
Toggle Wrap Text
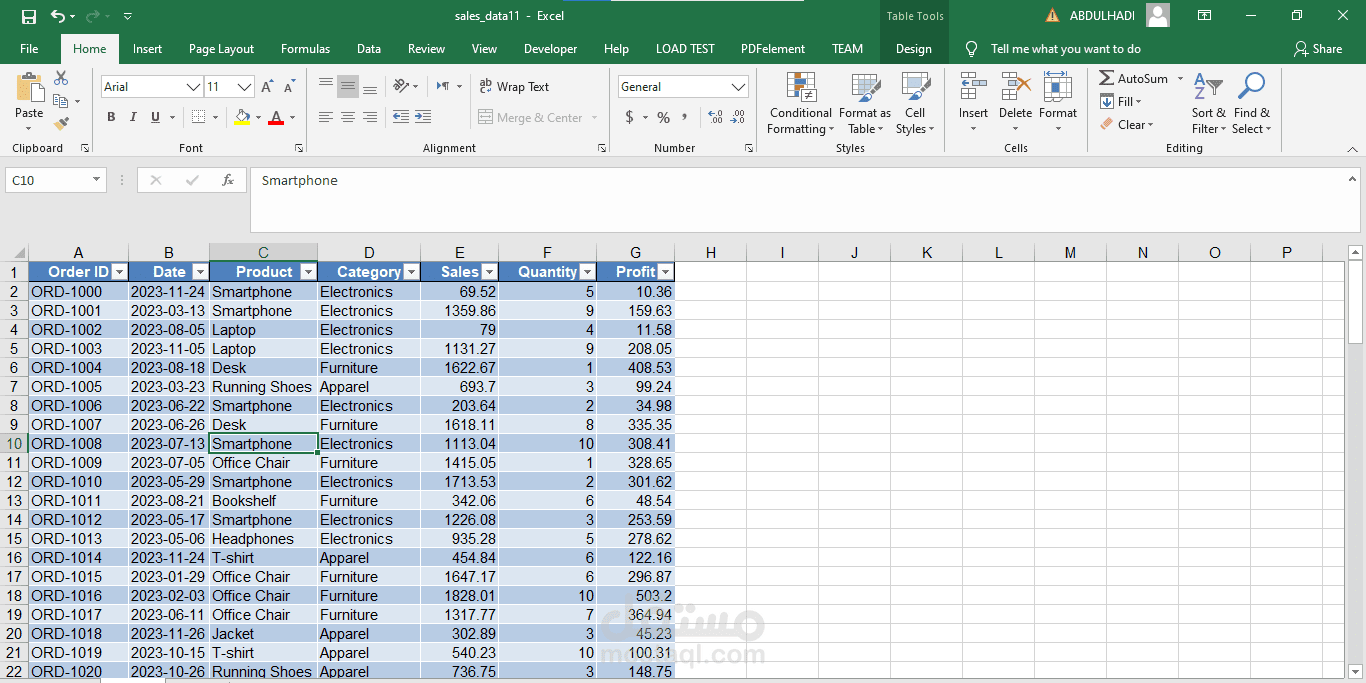[514, 87]
